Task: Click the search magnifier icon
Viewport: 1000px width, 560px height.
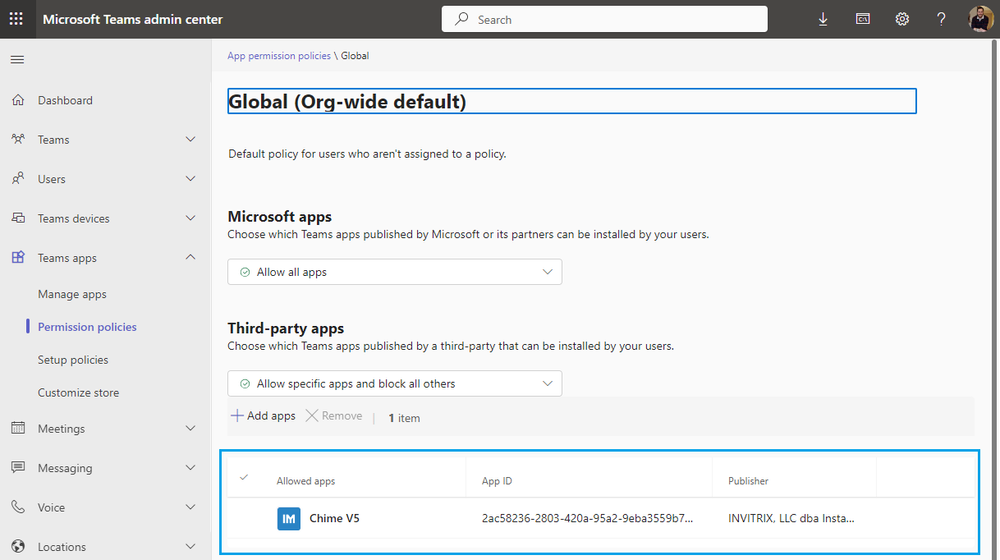Action: pos(461,19)
